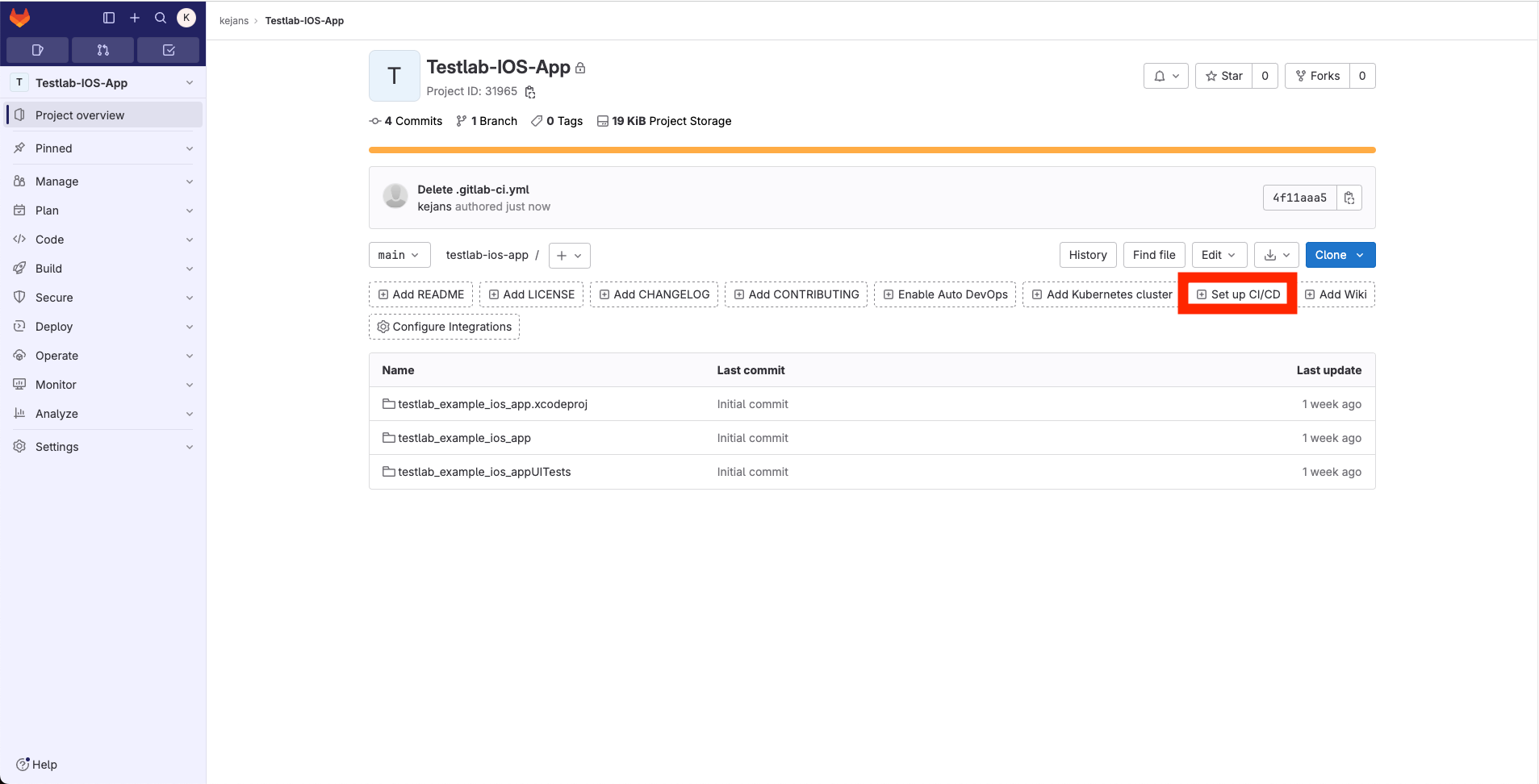Star the Testlab-IOS-App project
The height and width of the screenshot is (784, 1539).
coord(1223,76)
